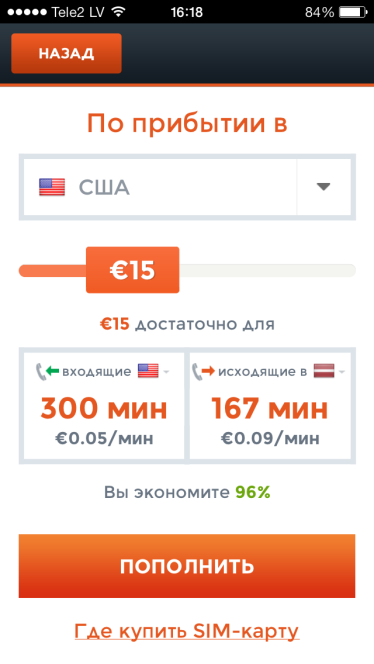This screenshot has width=374, height=664.
Task: Expand the incoming country small arrow
Action: click(166, 372)
